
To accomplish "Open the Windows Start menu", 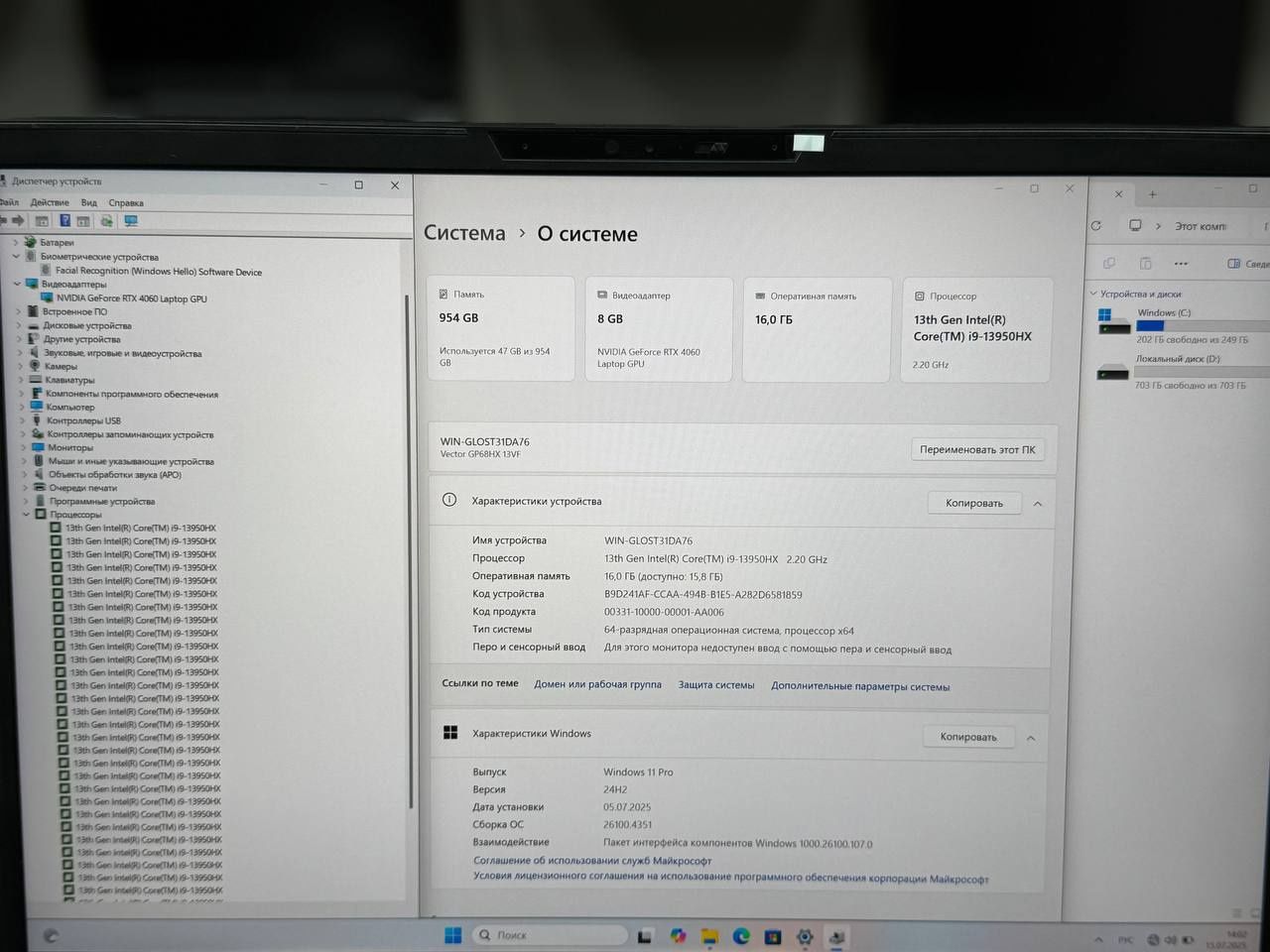I will click(453, 935).
